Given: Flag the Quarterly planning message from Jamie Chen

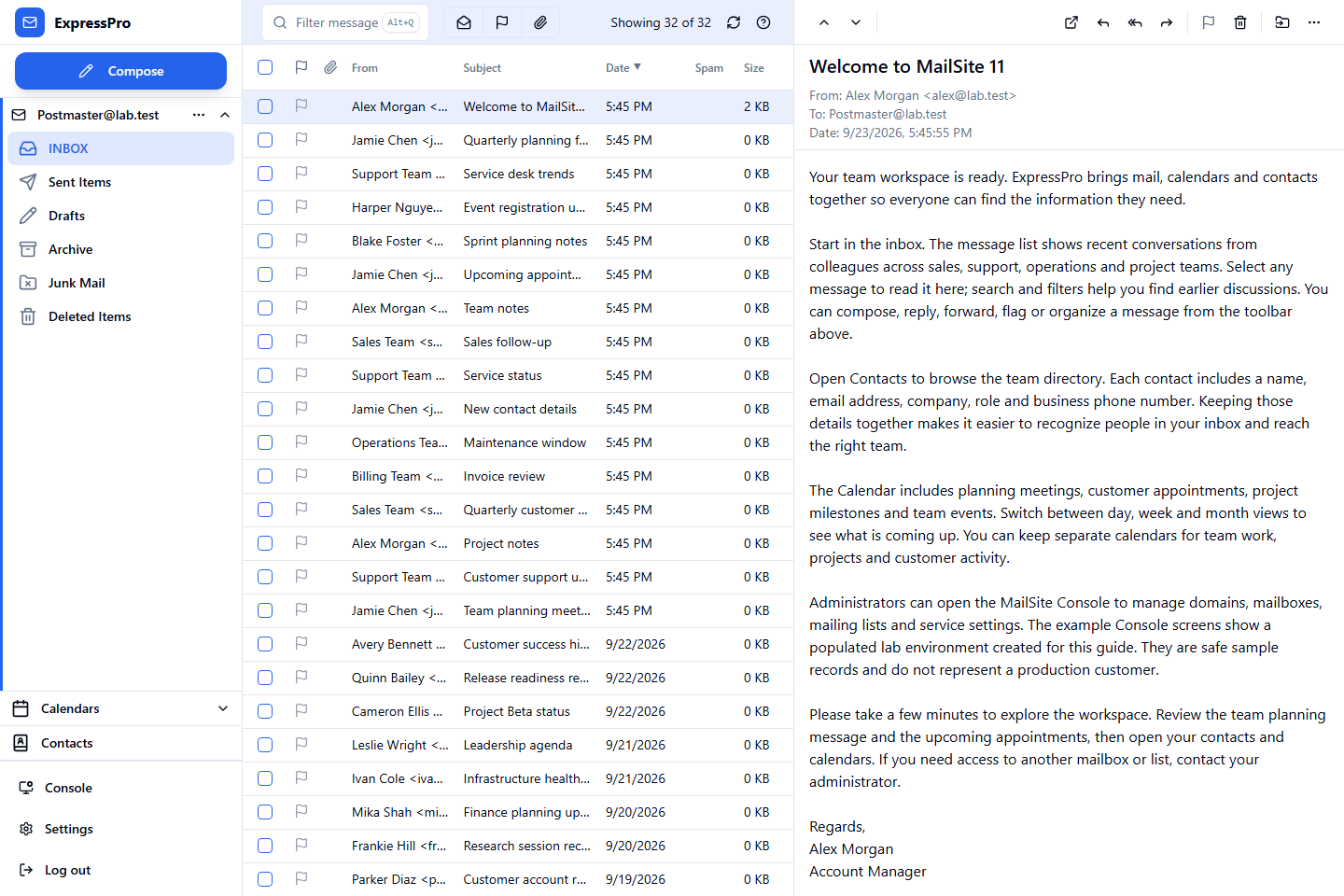Looking at the screenshot, I should [x=301, y=140].
